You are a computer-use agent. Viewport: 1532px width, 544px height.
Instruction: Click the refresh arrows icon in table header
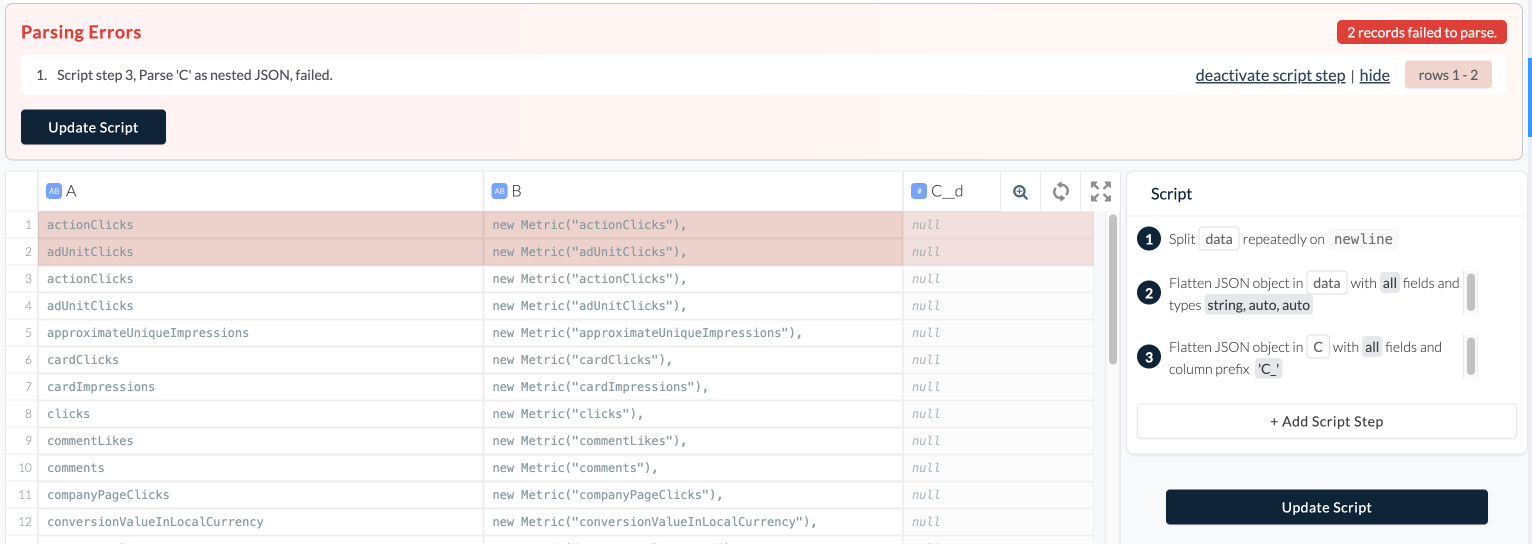coord(1061,192)
